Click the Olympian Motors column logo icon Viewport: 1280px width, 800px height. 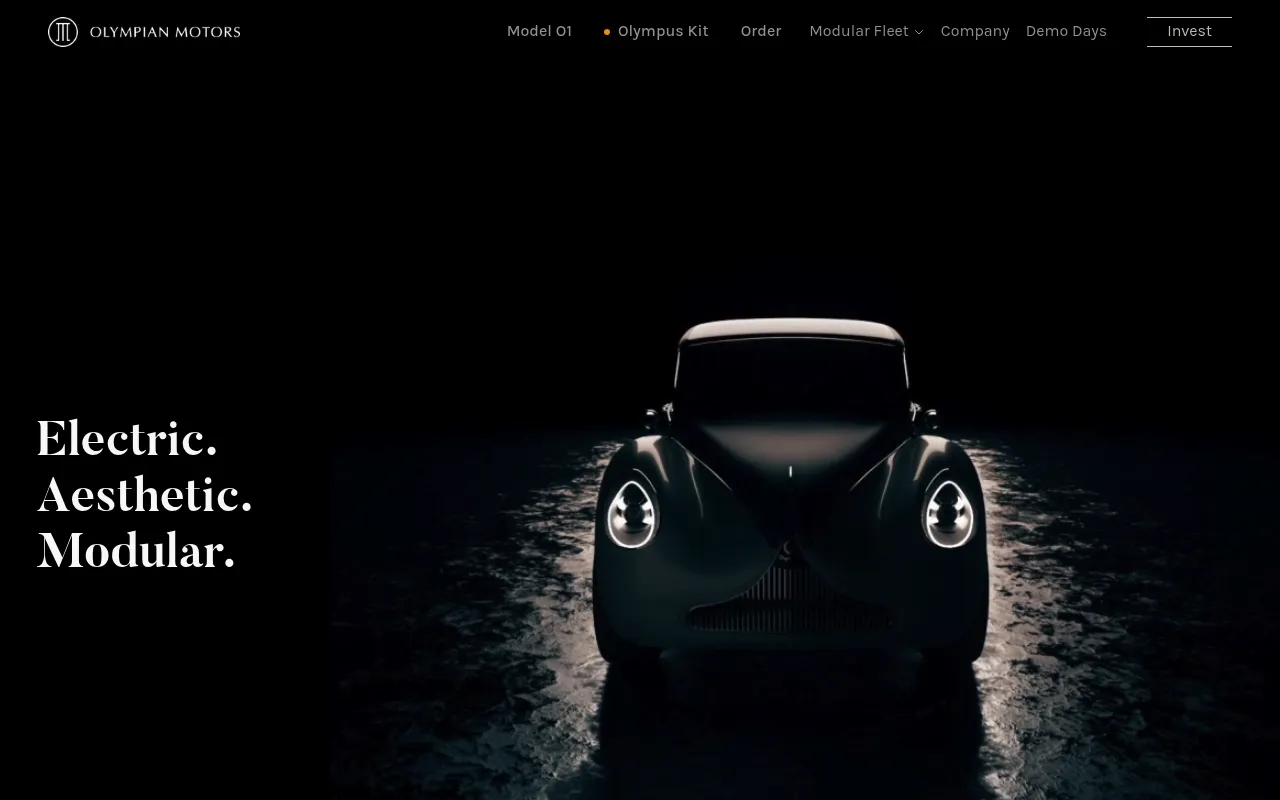click(x=63, y=32)
